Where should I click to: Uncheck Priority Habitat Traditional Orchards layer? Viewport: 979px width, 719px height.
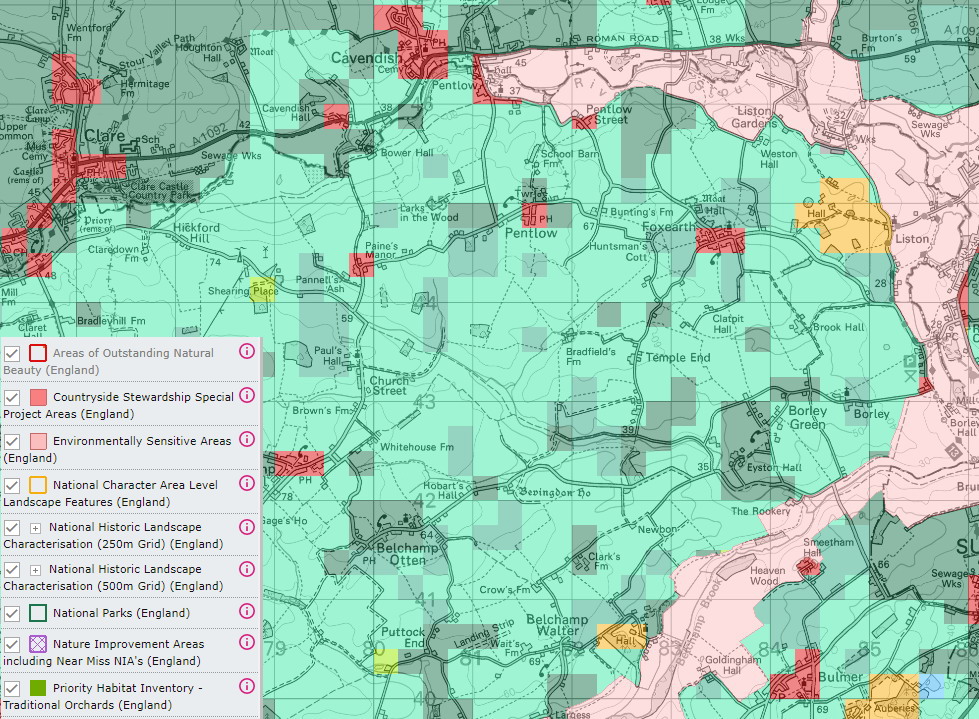(12, 689)
